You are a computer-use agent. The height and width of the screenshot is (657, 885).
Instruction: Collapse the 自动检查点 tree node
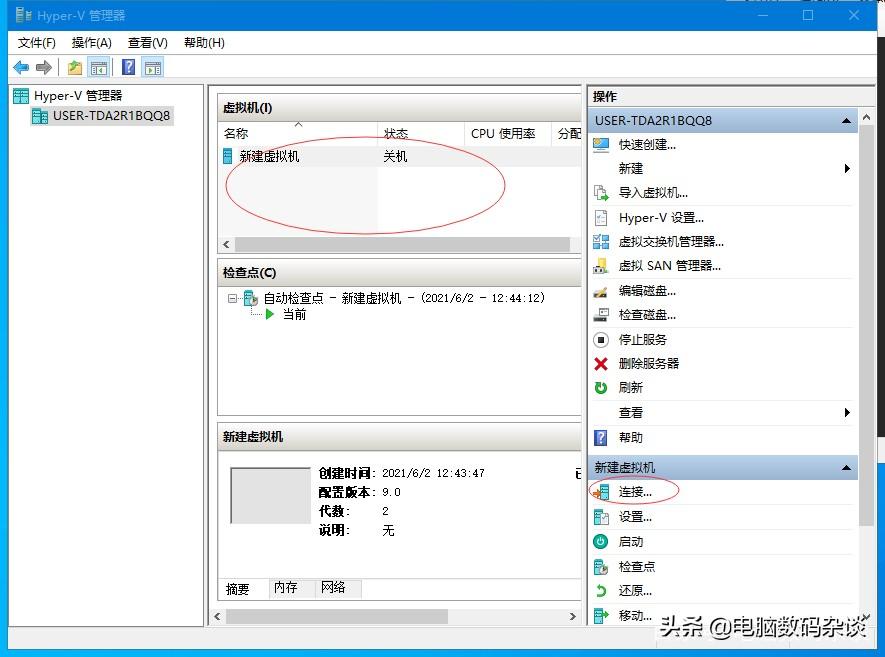coord(233,296)
